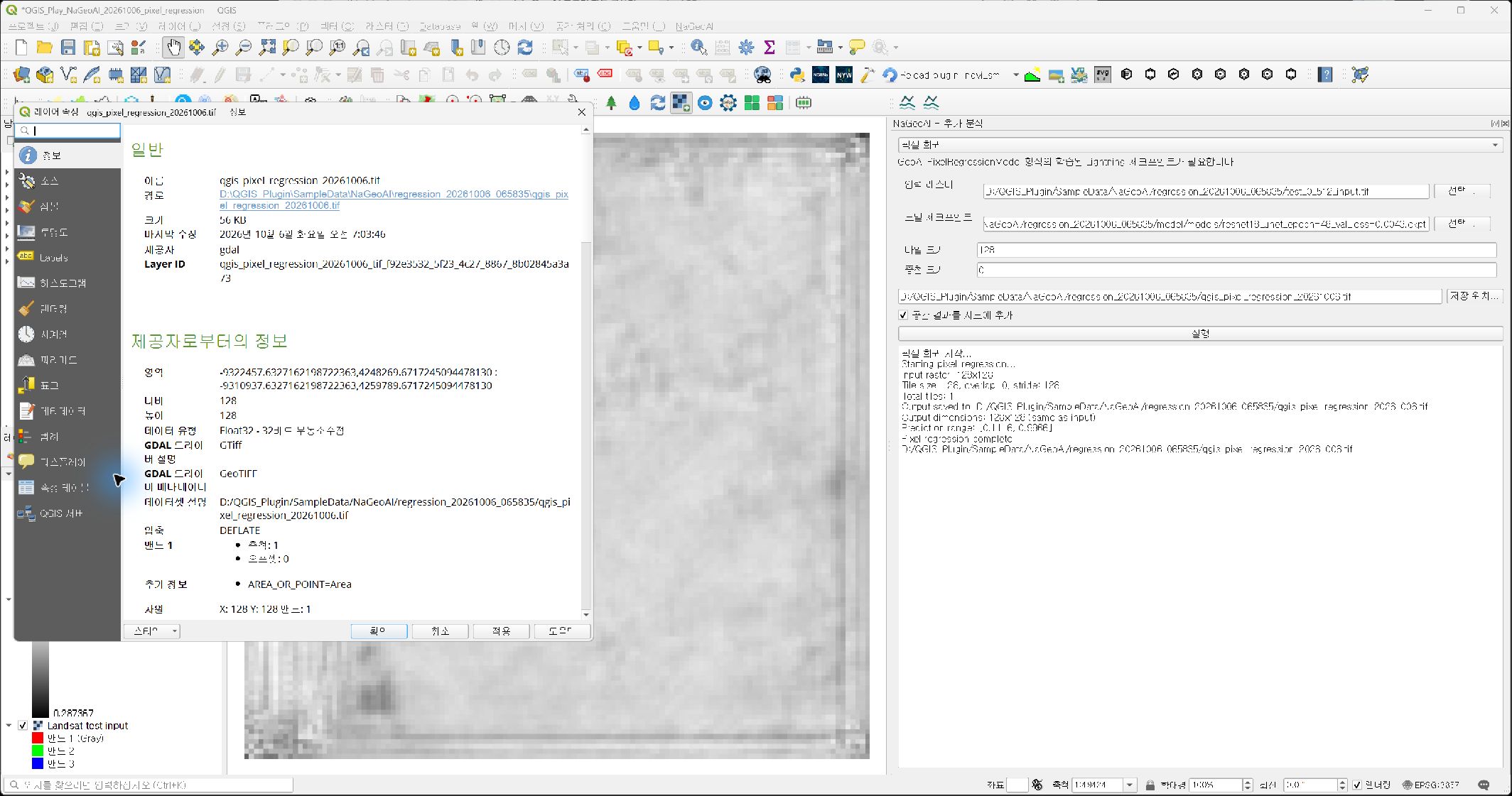The height and width of the screenshot is (796, 1512).
Task: Click the Zoom In magnifier icon
Action: click(220, 48)
